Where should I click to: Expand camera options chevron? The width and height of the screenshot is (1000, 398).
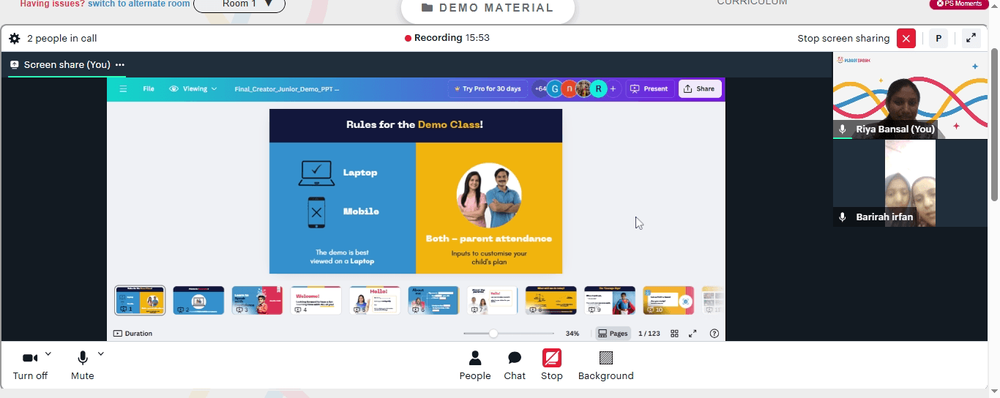tap(48, 354)
